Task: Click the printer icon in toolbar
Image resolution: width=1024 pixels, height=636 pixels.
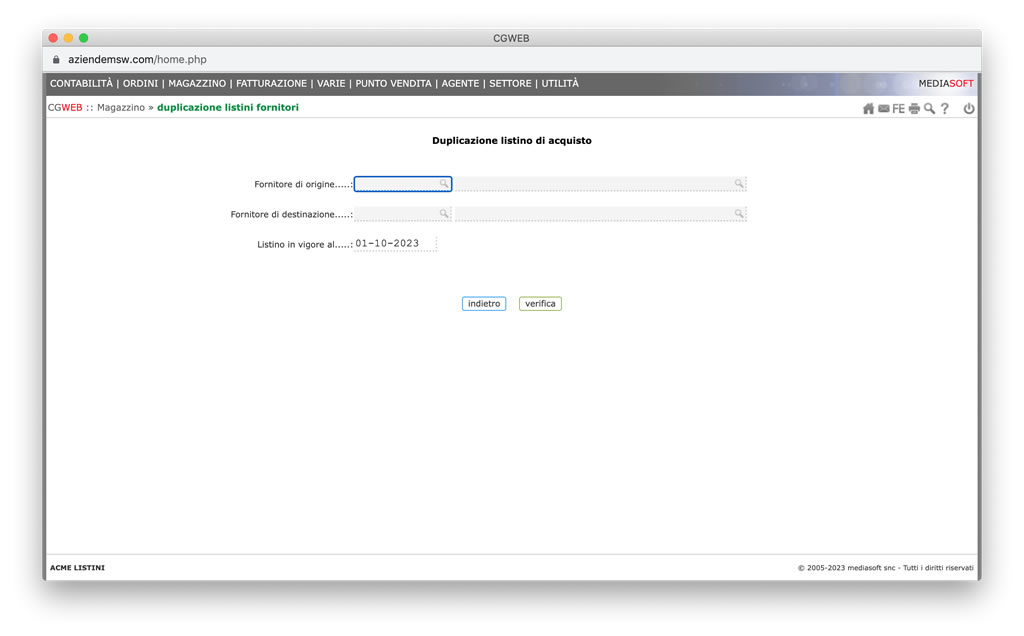Action: coord(914,109)
